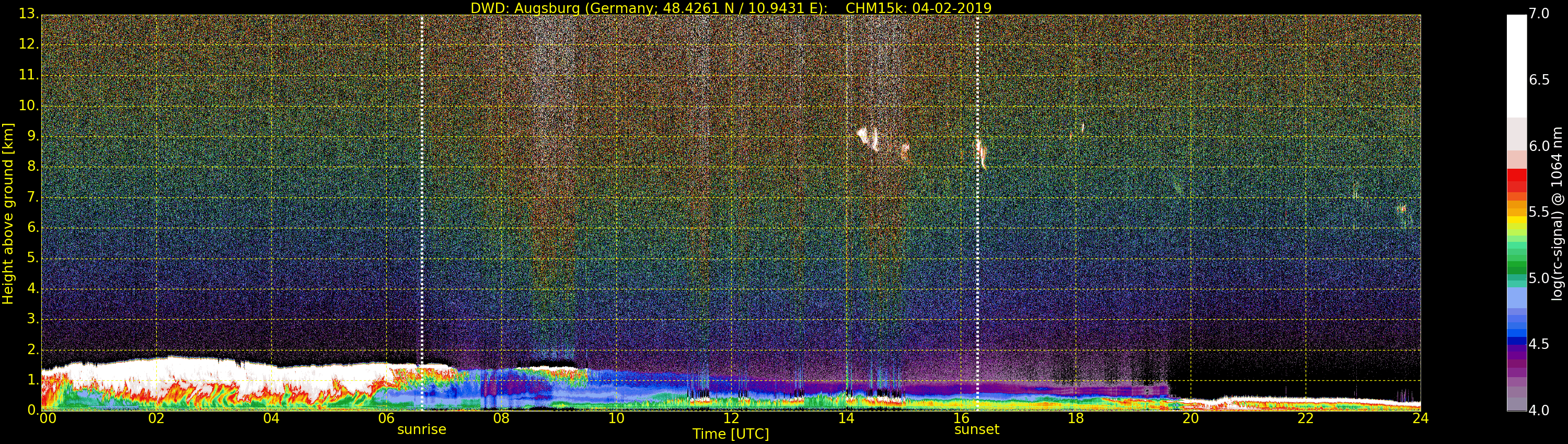The width and height of the screenshot is (1568, 444).
Task: Pick the white section of the colorbar
Action: pyautogui.click(x=1516, y=66)
